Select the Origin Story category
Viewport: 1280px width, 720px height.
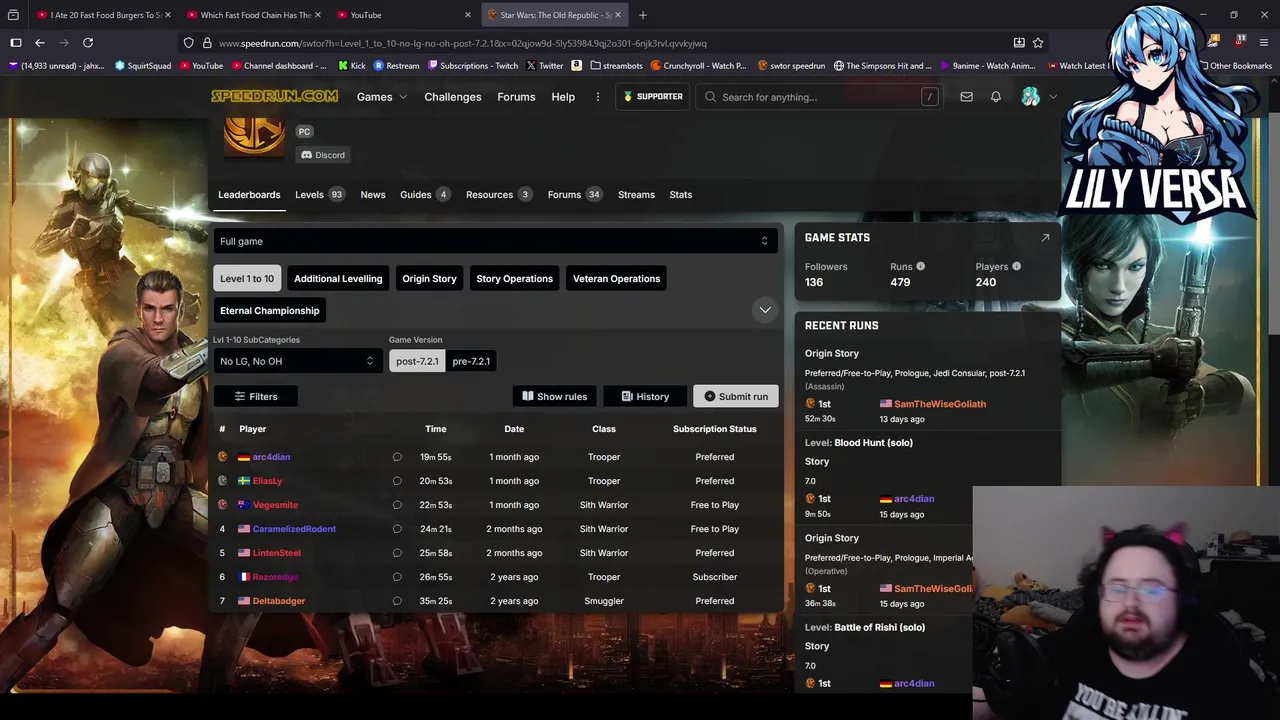[x=429, y=279]
